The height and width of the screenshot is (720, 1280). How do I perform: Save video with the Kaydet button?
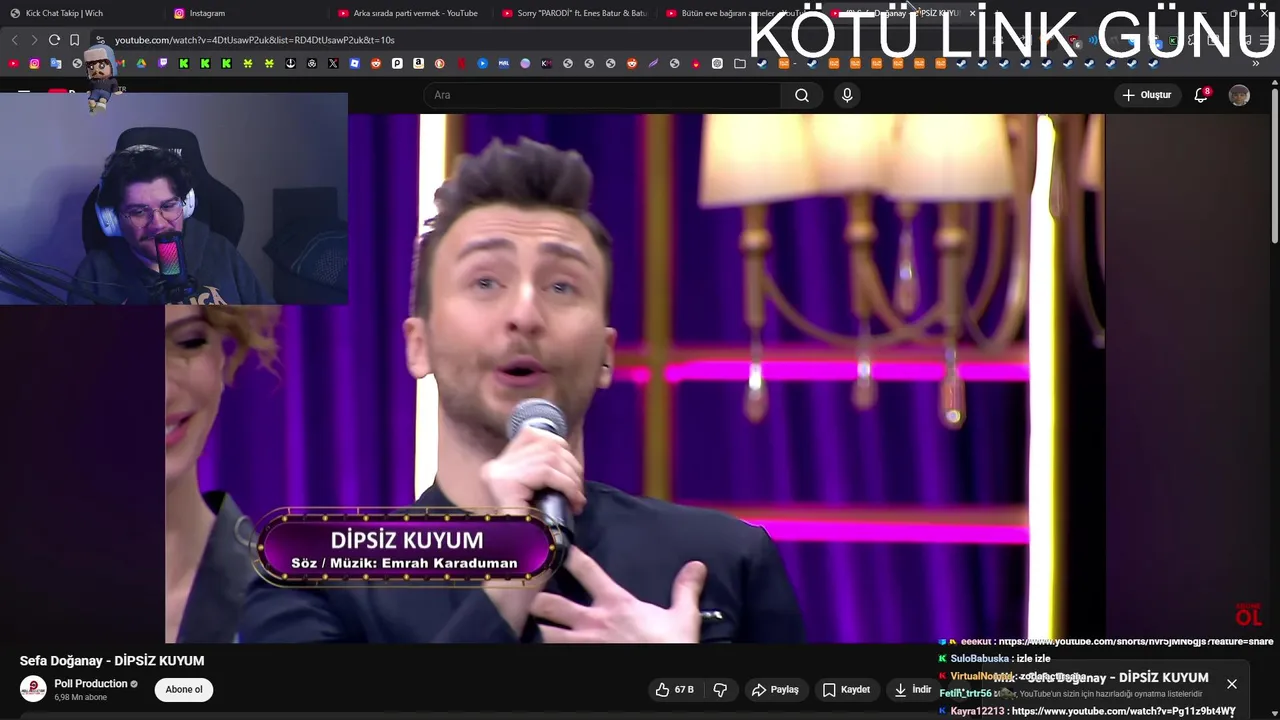846,690
